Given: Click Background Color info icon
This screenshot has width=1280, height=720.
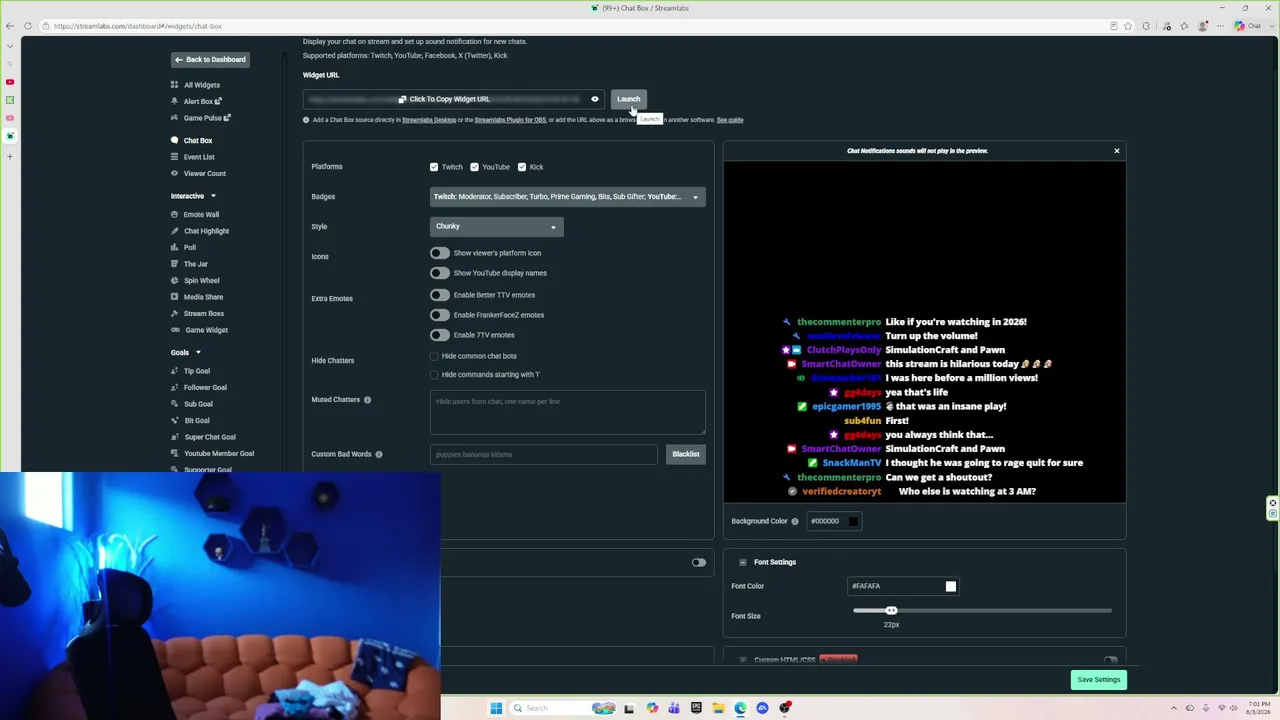Looking at the screenshot, I should click(x=795, y=521).
